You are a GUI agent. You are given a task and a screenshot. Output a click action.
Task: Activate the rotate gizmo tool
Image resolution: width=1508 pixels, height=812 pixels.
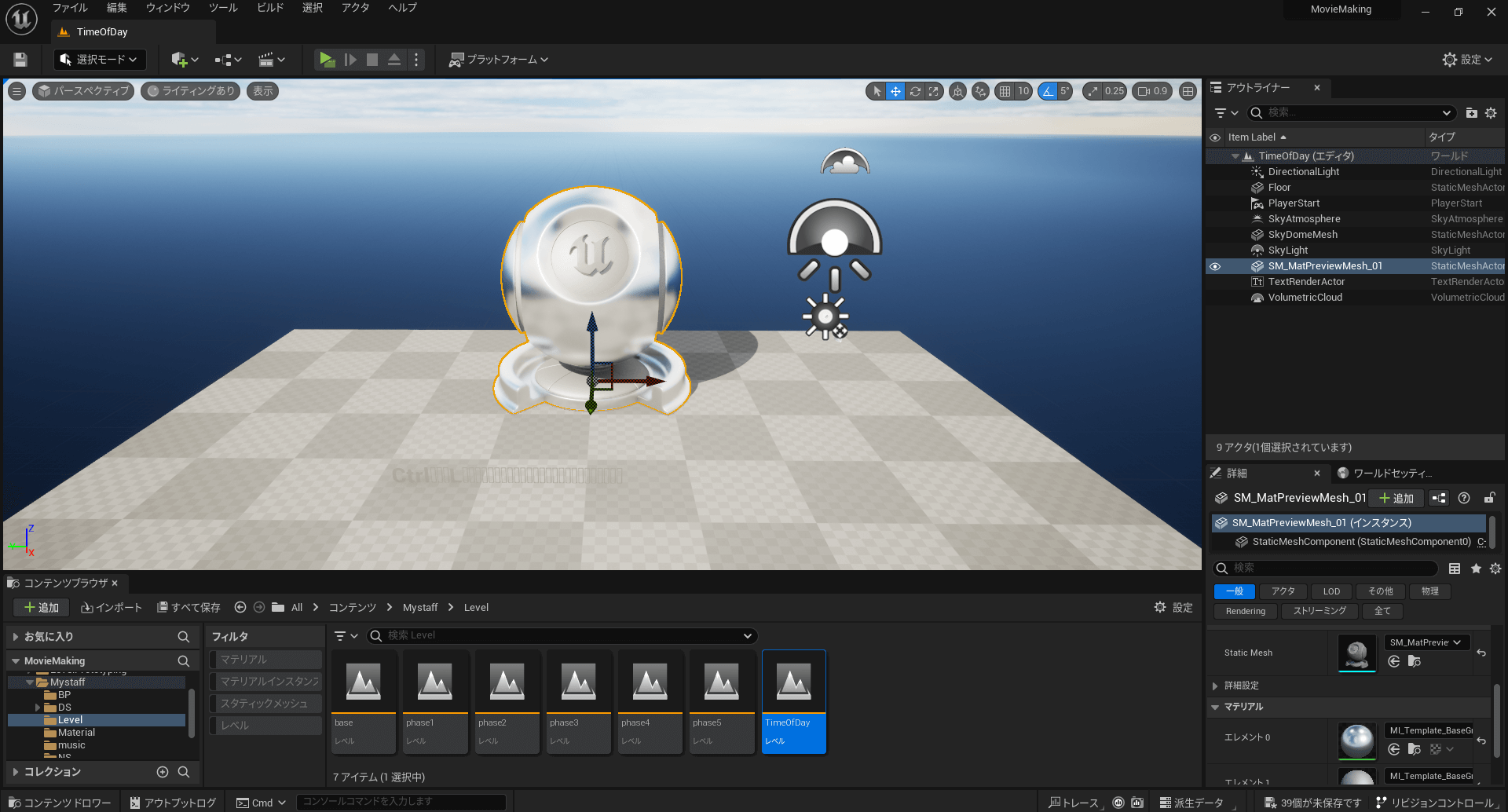(x=915, y=91)
